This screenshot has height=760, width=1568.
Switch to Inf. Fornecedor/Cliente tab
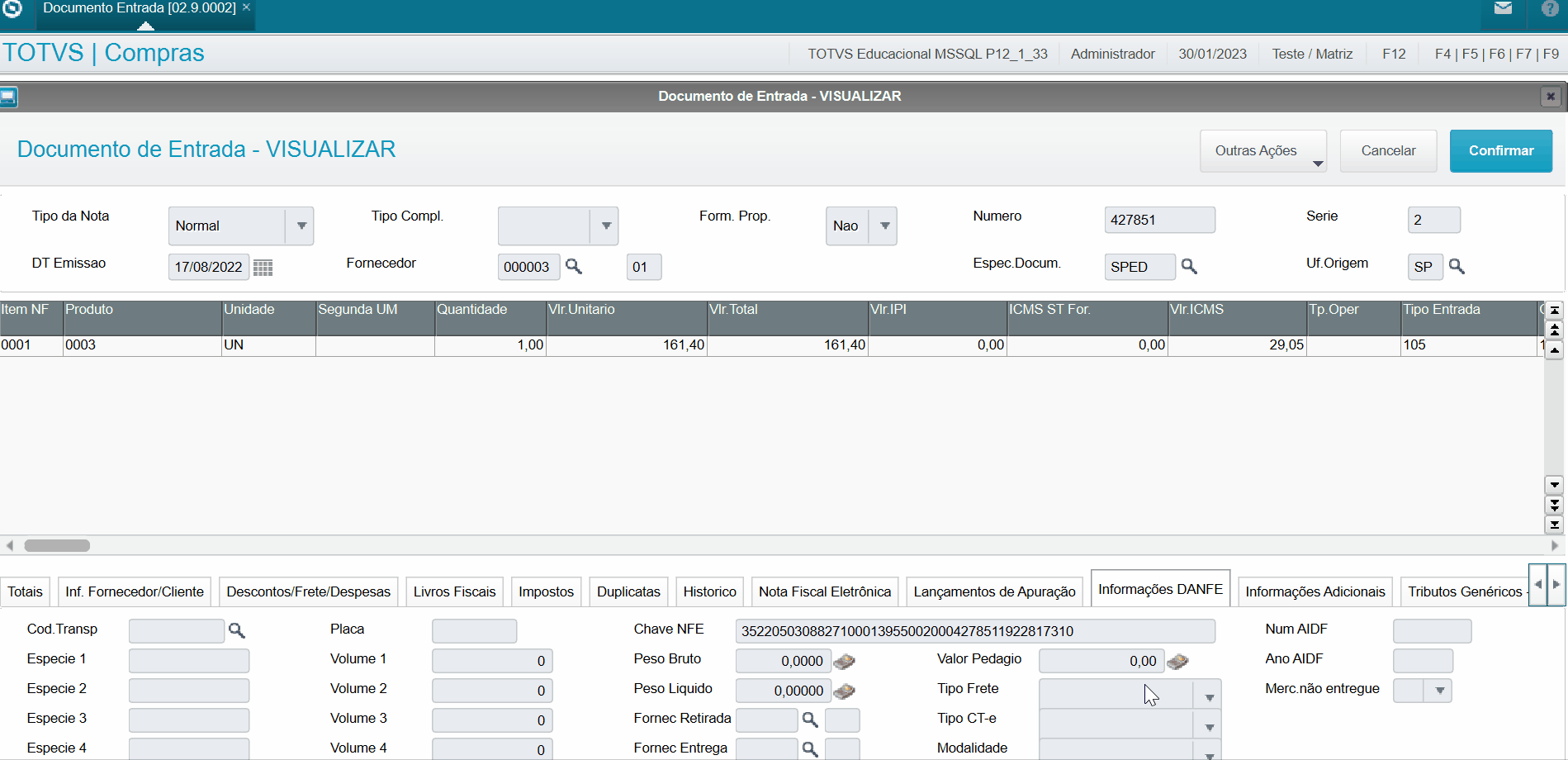tap(135, 591)
